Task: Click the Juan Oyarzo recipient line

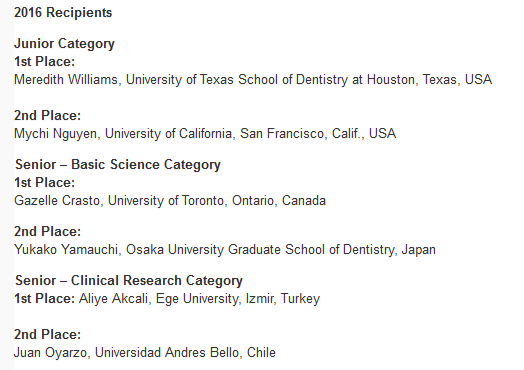Action: pos(145,353)
